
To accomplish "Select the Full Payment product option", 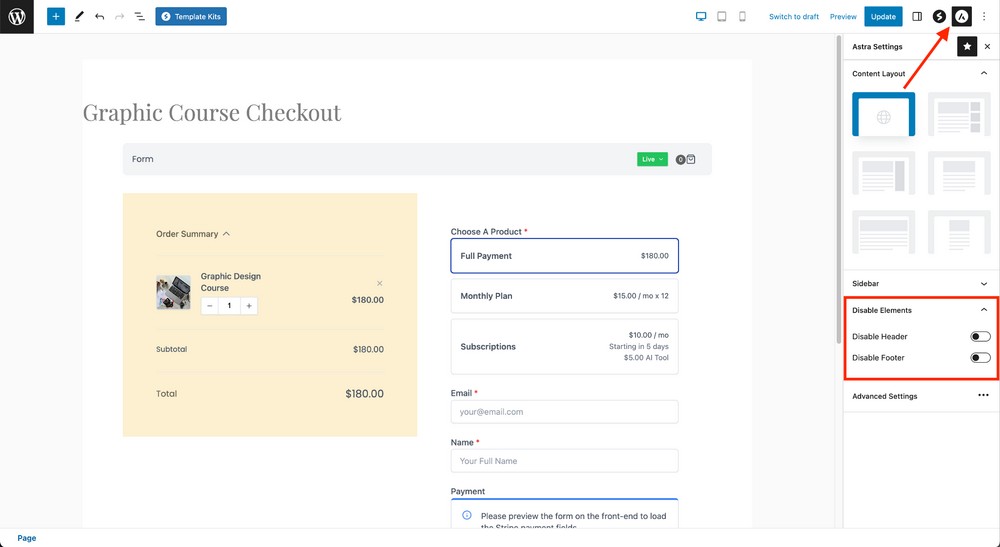I will (x=564, y=256).
